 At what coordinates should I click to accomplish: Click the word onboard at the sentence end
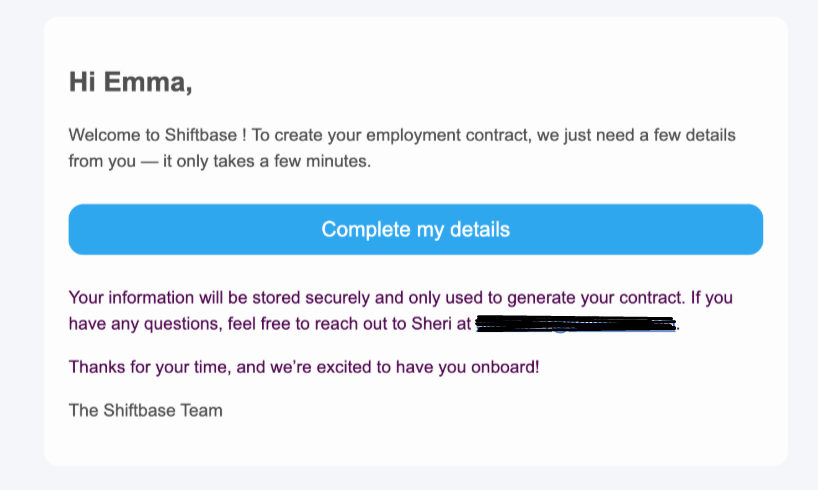click(x=502, y=367)
